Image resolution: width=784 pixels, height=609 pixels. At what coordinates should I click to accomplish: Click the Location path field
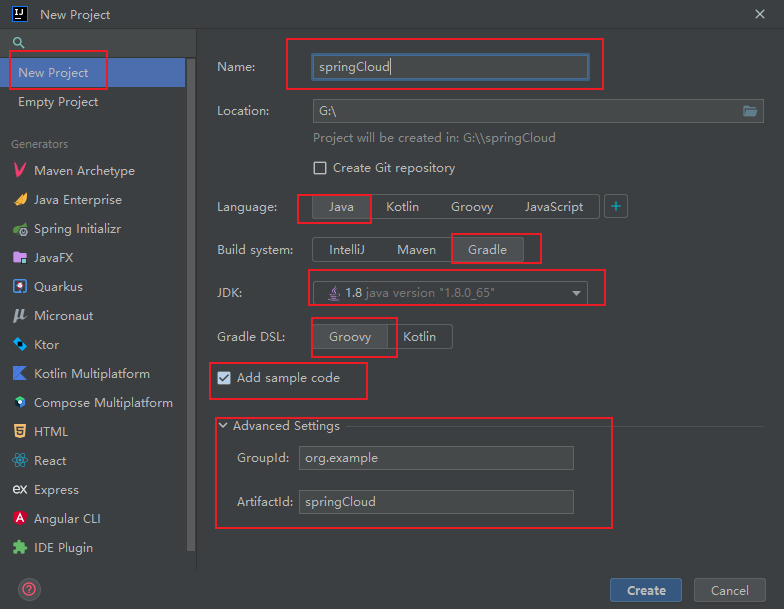pos(538,111)
